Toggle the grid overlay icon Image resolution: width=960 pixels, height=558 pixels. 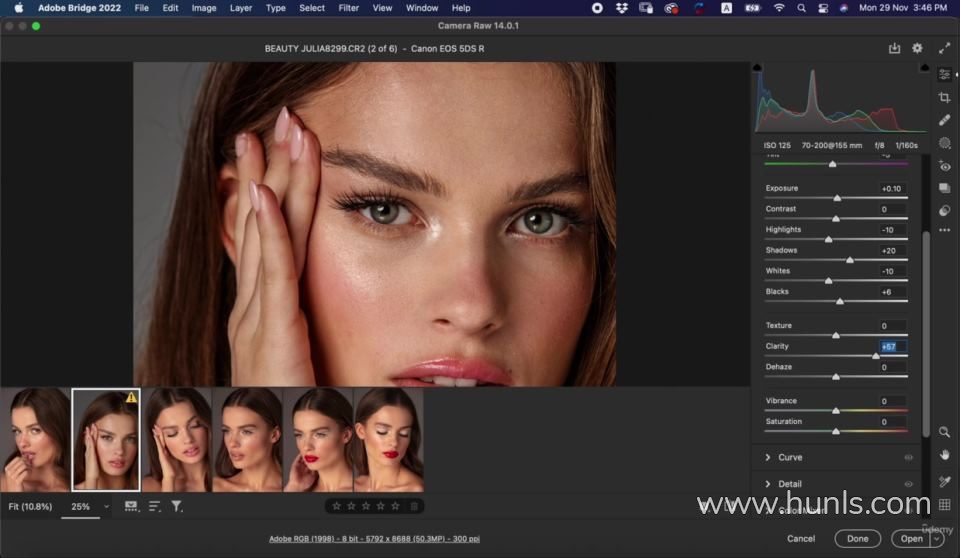pos(945,505)
